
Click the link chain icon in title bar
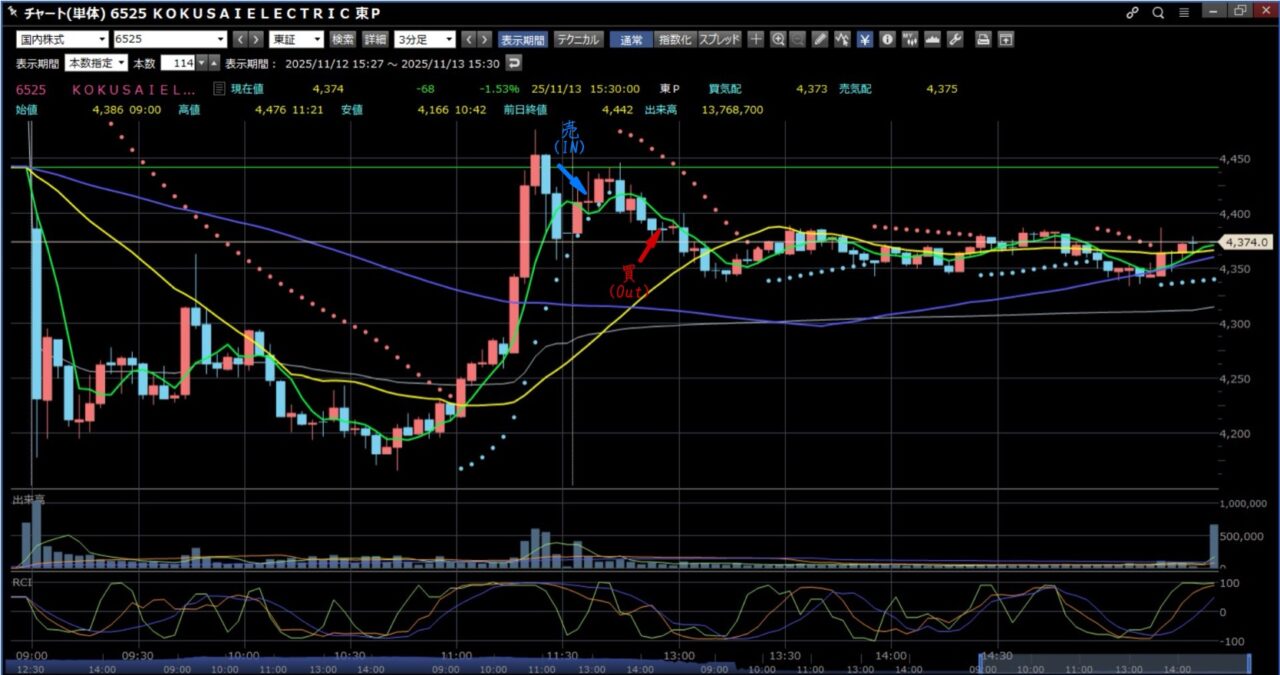click(x=1133, y=13)
